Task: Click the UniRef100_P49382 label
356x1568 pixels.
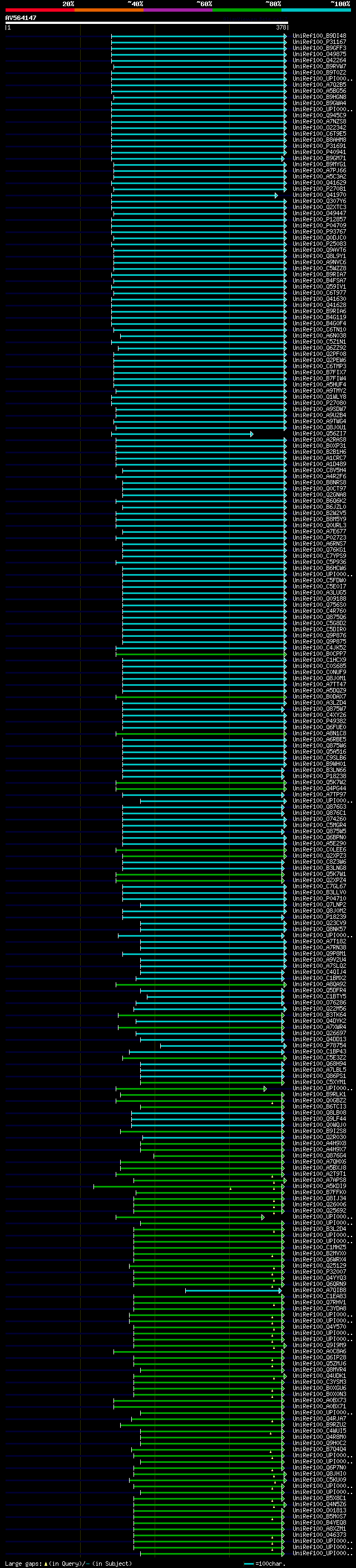Action: [319, 721]
